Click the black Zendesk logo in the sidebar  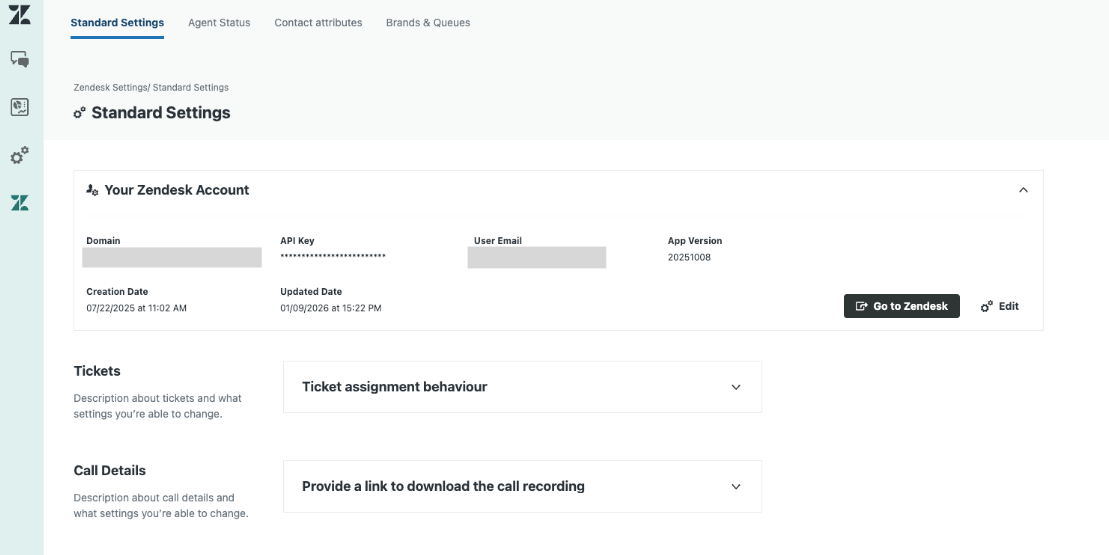point(20,14)
